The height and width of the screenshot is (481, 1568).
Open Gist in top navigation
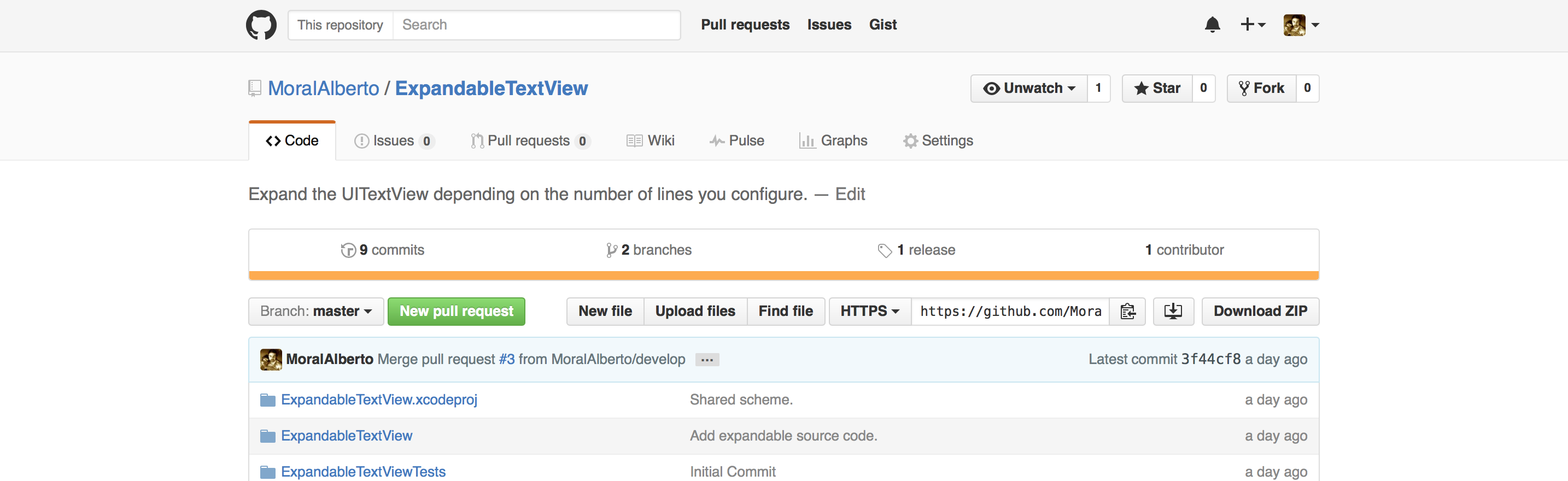pos(882,25)
